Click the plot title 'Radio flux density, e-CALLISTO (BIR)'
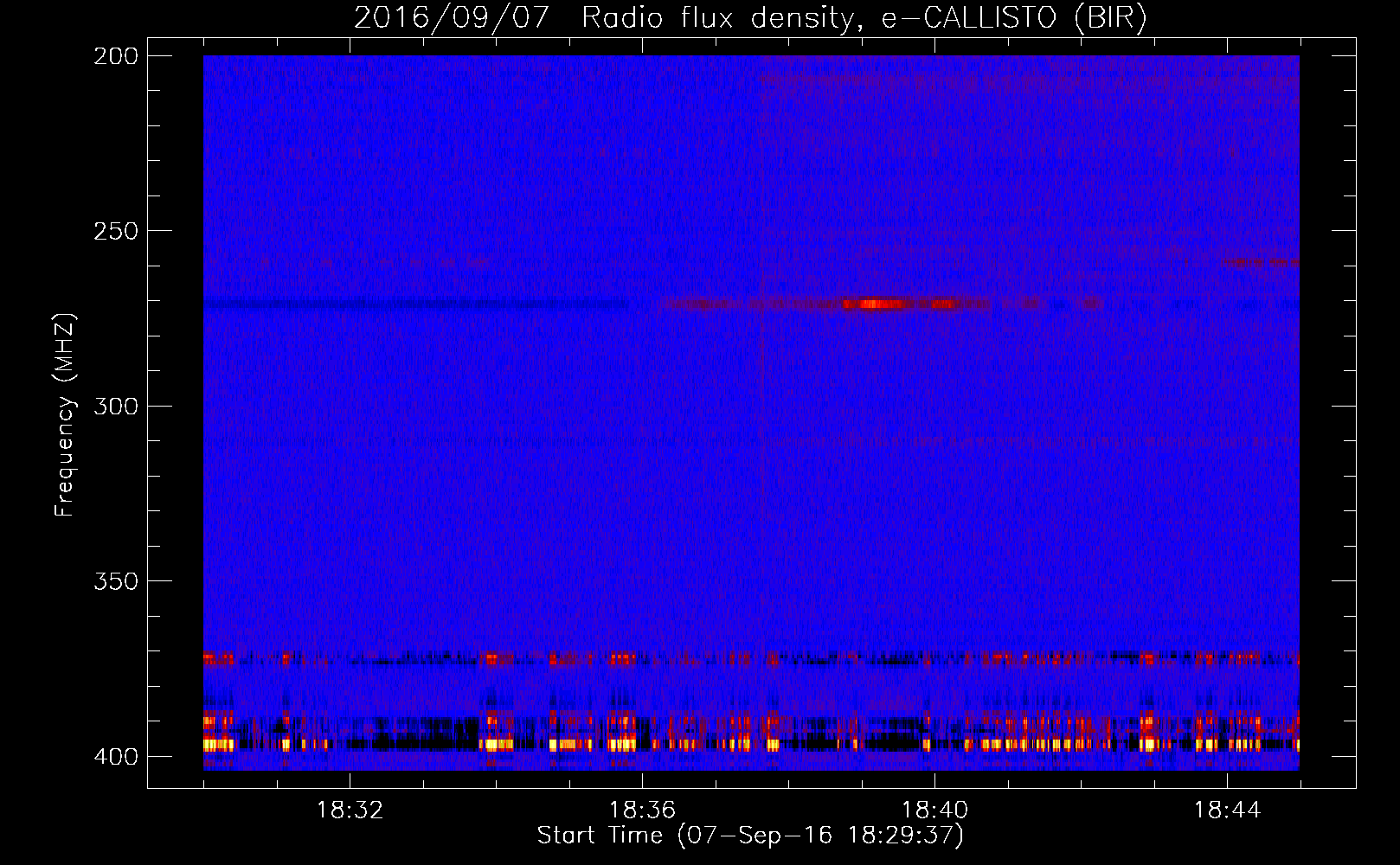1400x865 pixels. click(864, 18)
